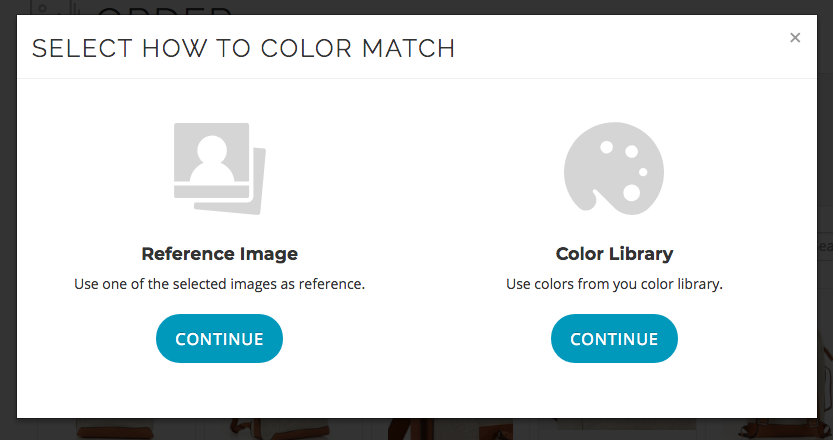833x440 pixels.
Task: Click the dark overlay right of the dialog
Action: click(825, 150)
